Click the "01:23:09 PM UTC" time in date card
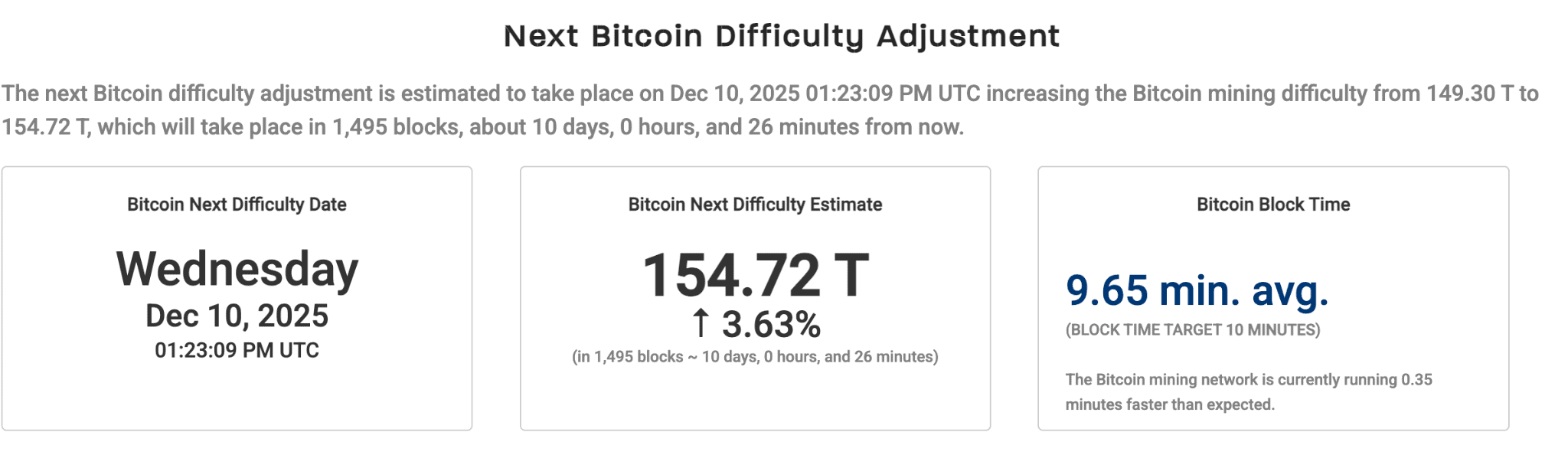The width and height of the screenshot is (1568, 455). click(x=237, y=350)
